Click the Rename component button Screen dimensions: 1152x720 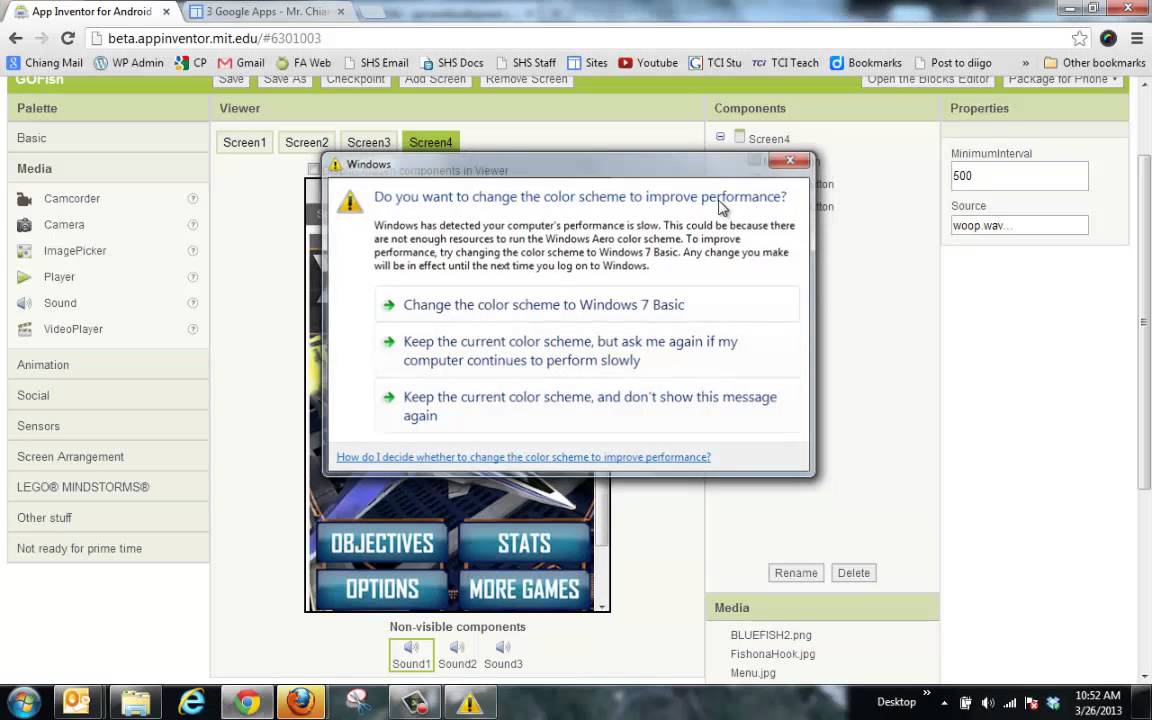tap(796, 573)
